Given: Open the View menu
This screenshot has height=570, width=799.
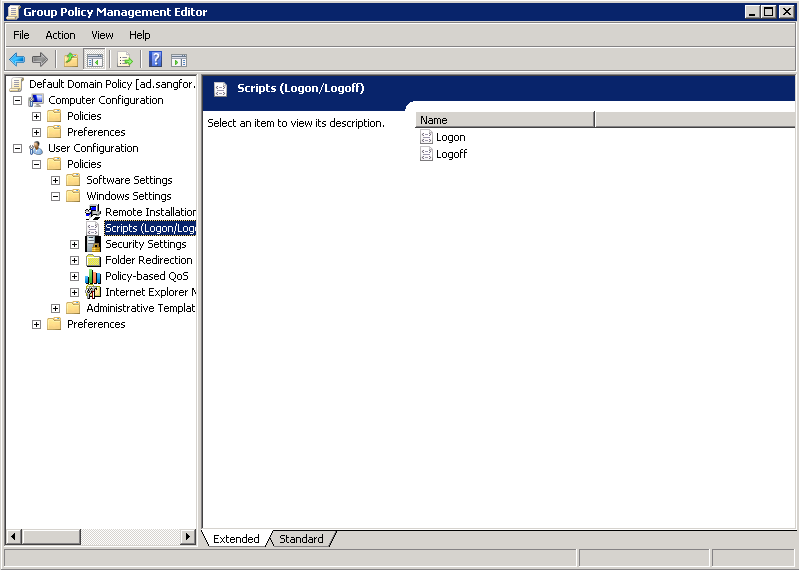Looking at the screenshot, I should tap(102, 35).
